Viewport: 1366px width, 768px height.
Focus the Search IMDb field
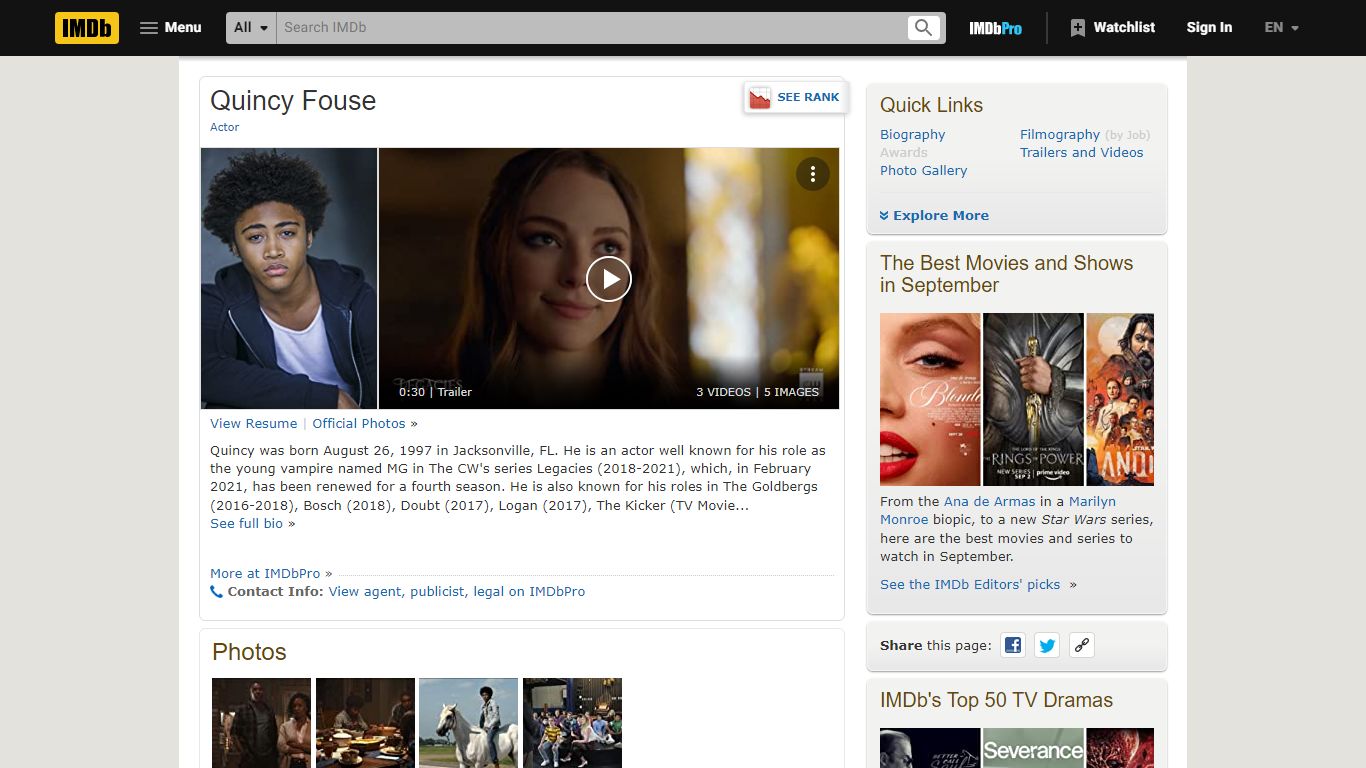592,28
